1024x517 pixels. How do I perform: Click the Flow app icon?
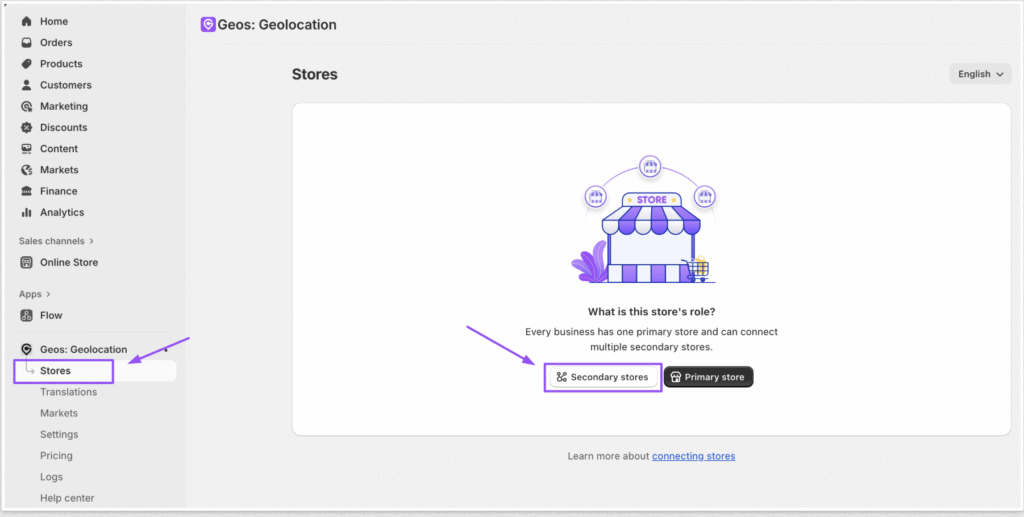[x=27, y=315]
